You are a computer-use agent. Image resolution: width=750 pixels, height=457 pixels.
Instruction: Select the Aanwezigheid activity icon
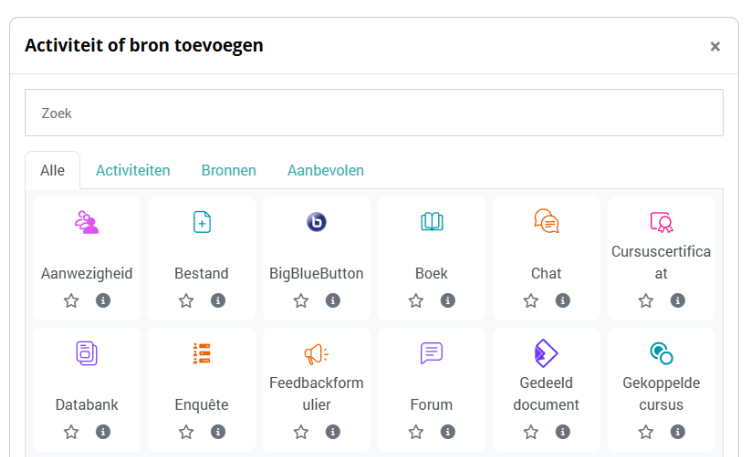87,222
